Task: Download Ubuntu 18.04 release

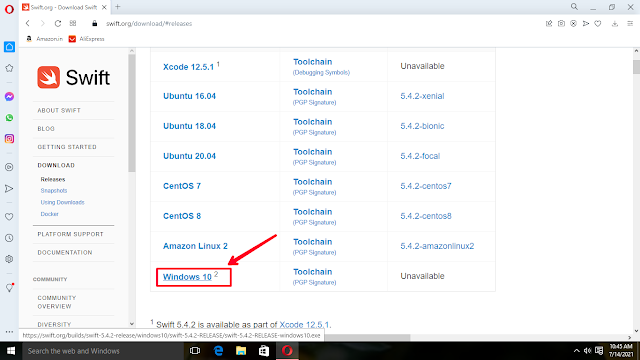Action: click(x=189, y=126)
